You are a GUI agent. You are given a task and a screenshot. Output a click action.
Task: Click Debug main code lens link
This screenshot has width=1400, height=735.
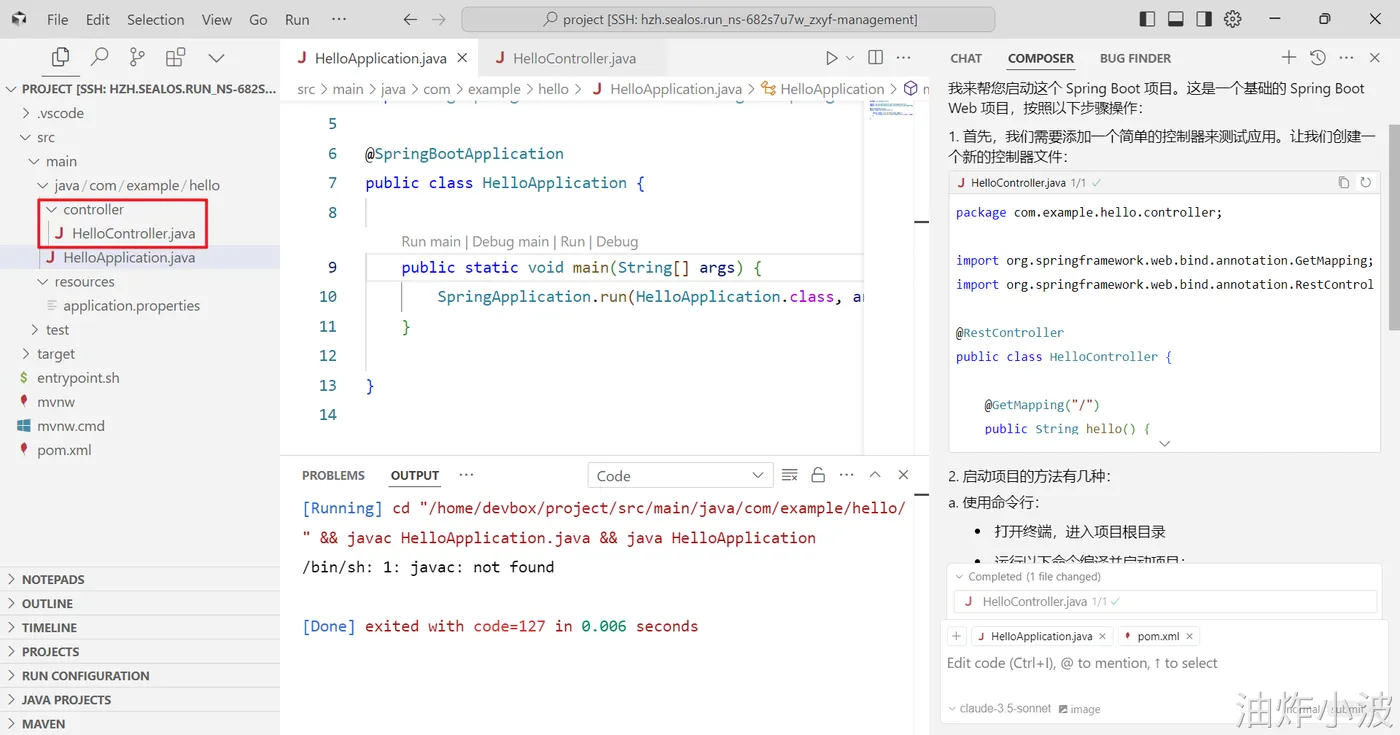[x=510, y=241]
